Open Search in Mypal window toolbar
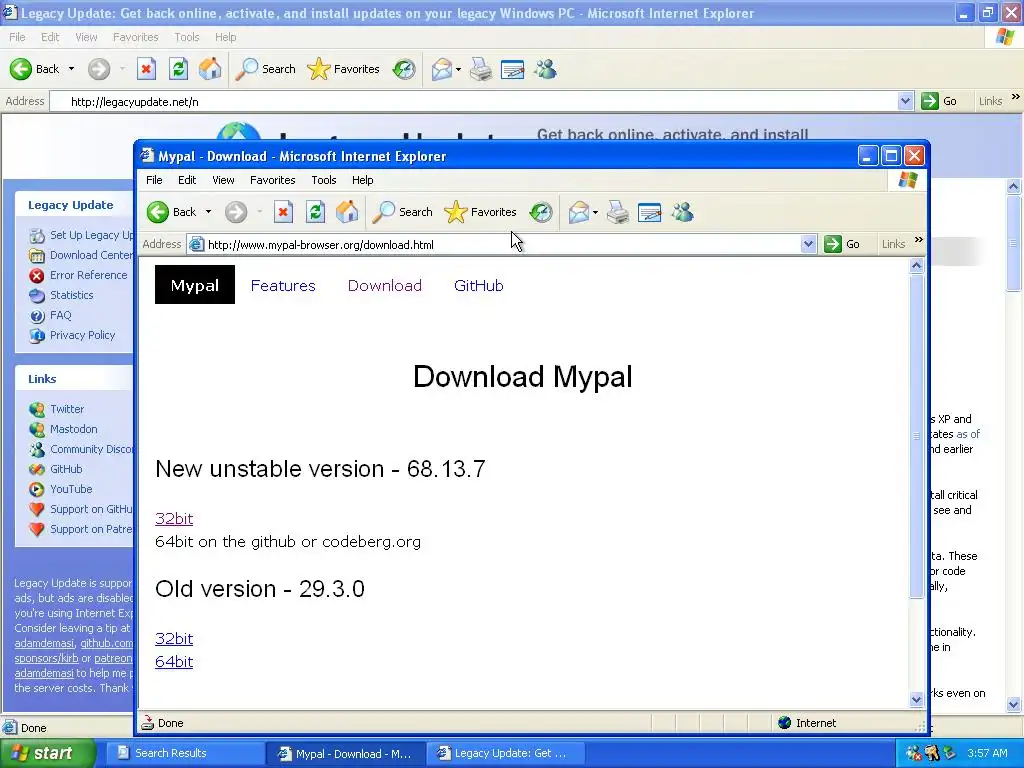 pos(403,212)
